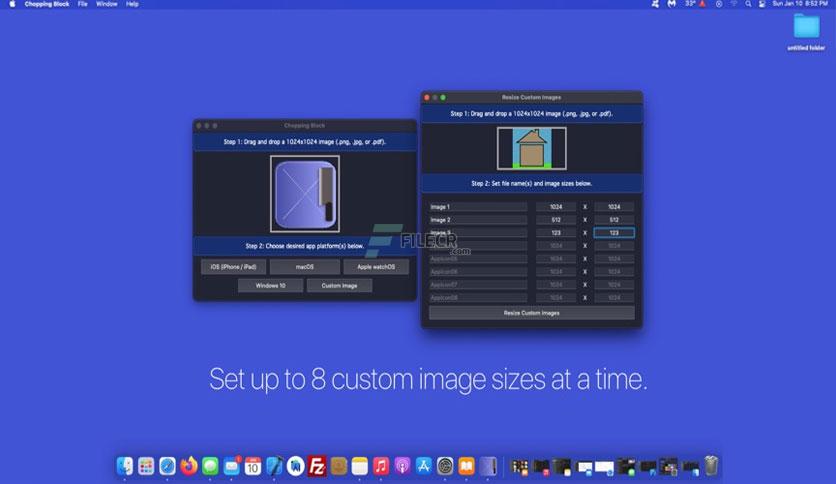Click the cleaver icon image well
This screenshot has height=484, width=836.
tap(305, 194)
